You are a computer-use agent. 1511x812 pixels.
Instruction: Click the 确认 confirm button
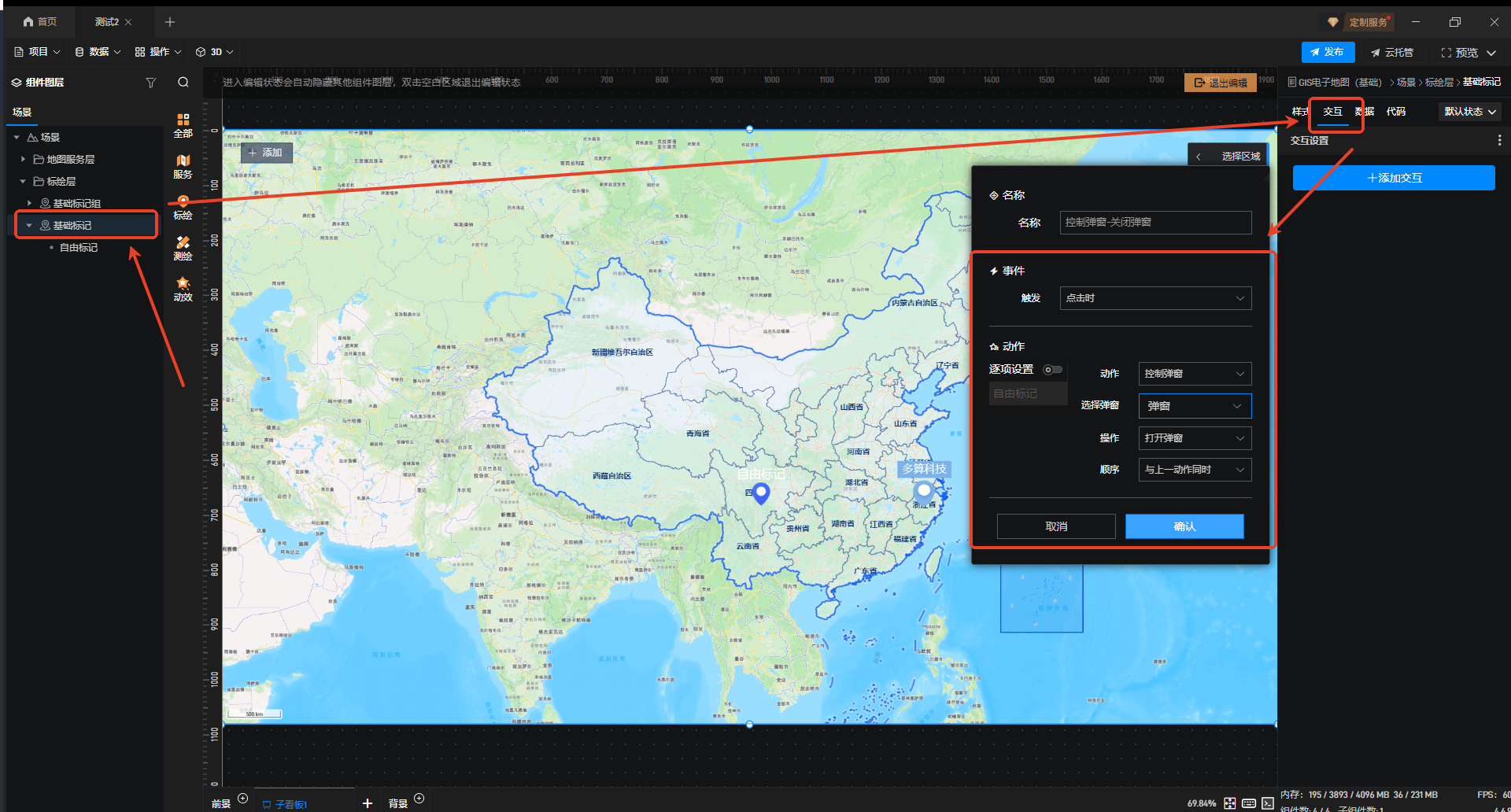point(1184,526)
